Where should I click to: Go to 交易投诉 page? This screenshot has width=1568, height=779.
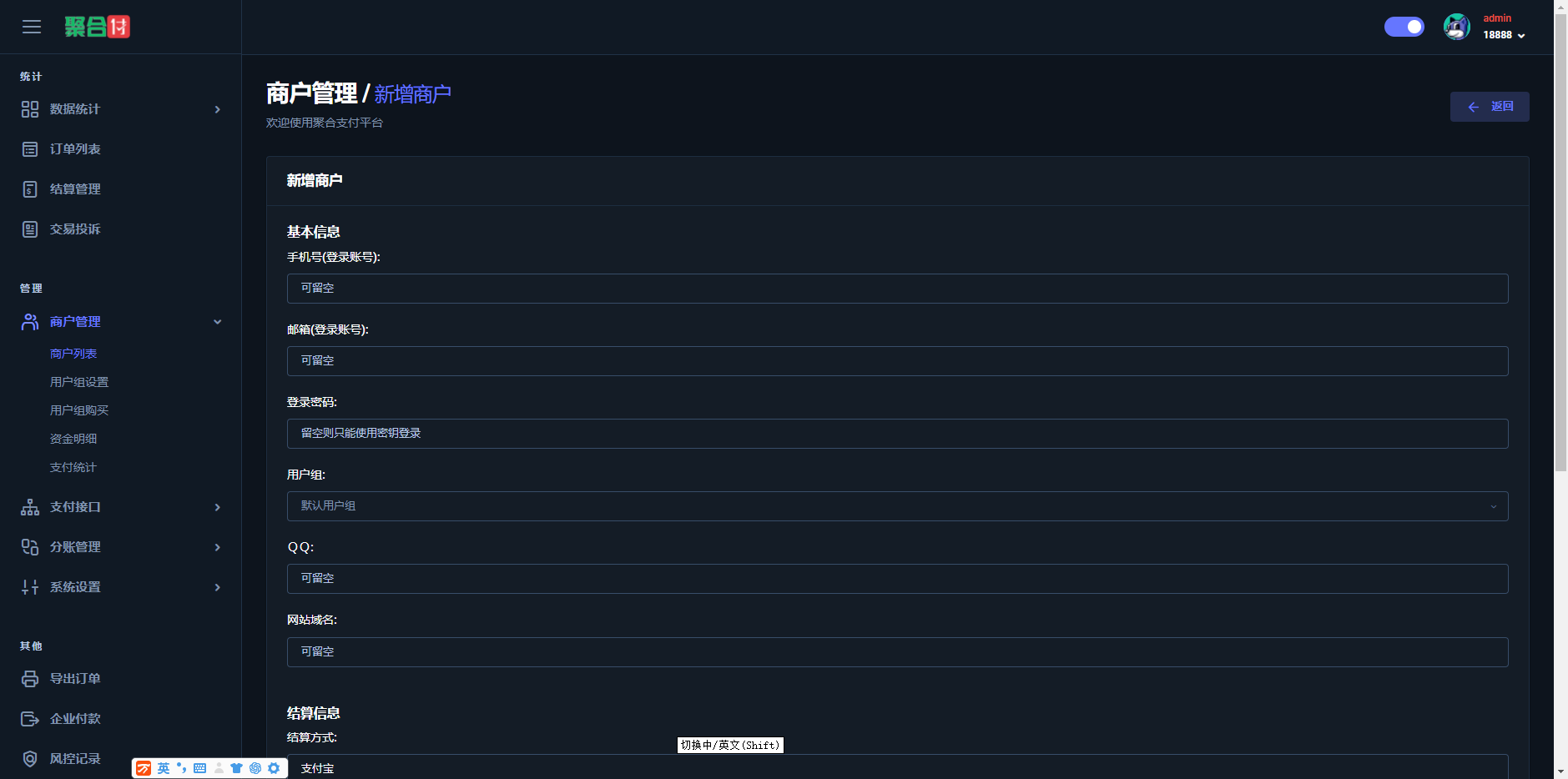point(75,229)
